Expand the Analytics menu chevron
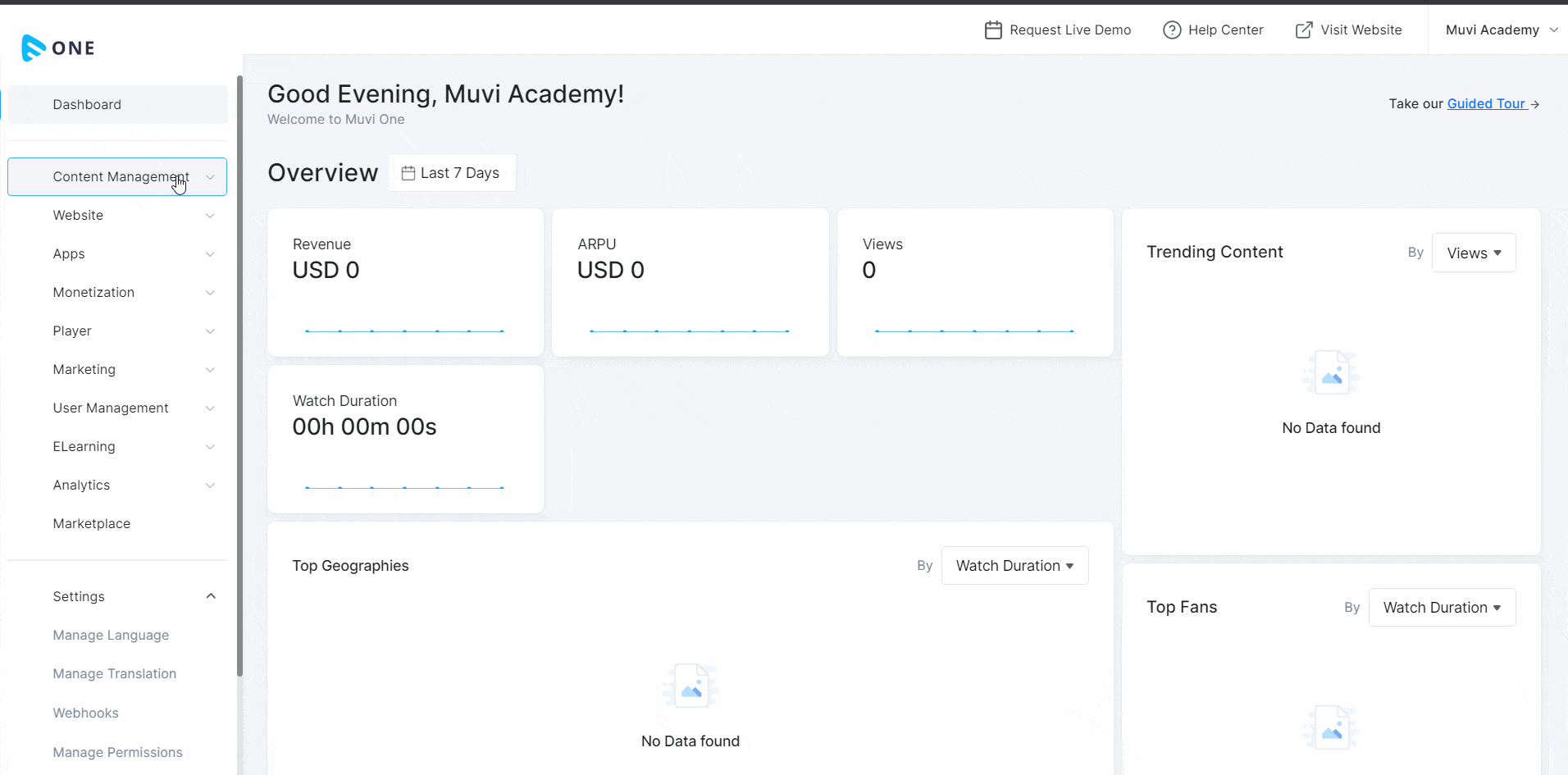Screen dimensions: 1568x775 tap(210, 486)
